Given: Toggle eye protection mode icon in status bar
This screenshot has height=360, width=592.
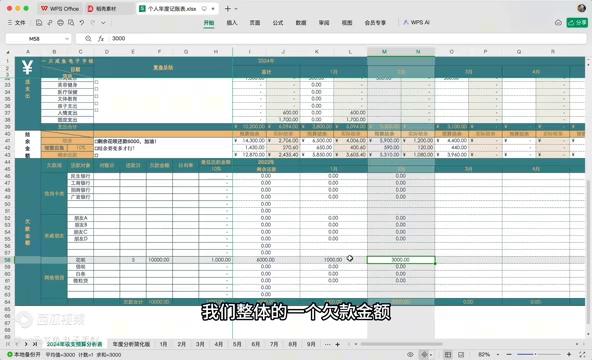Looking at the screenshot, I should pyautogui.click(x=410, y=355).
